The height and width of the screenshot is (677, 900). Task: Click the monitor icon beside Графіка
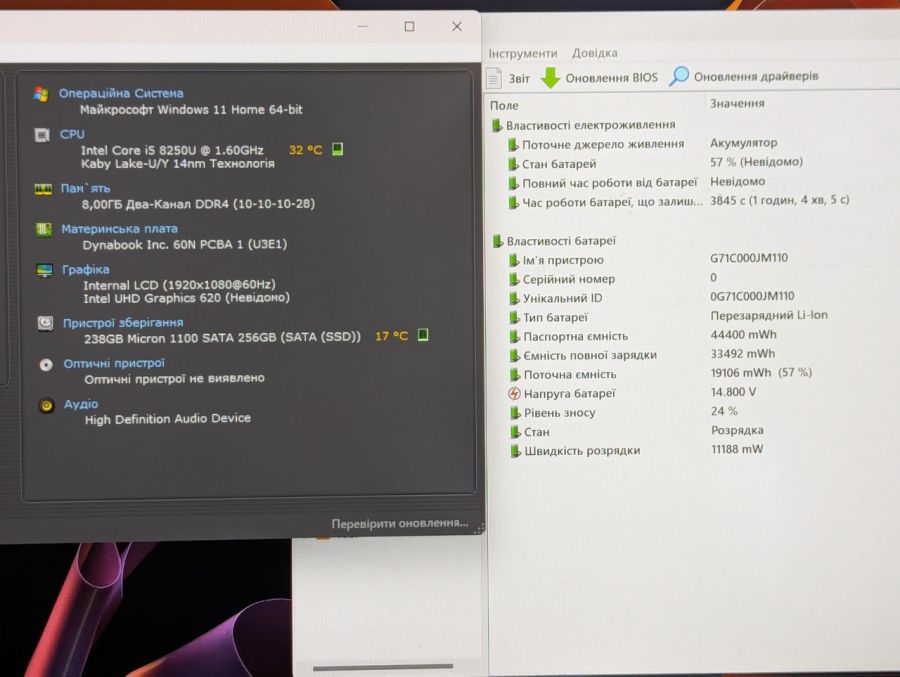click(44, 270)
